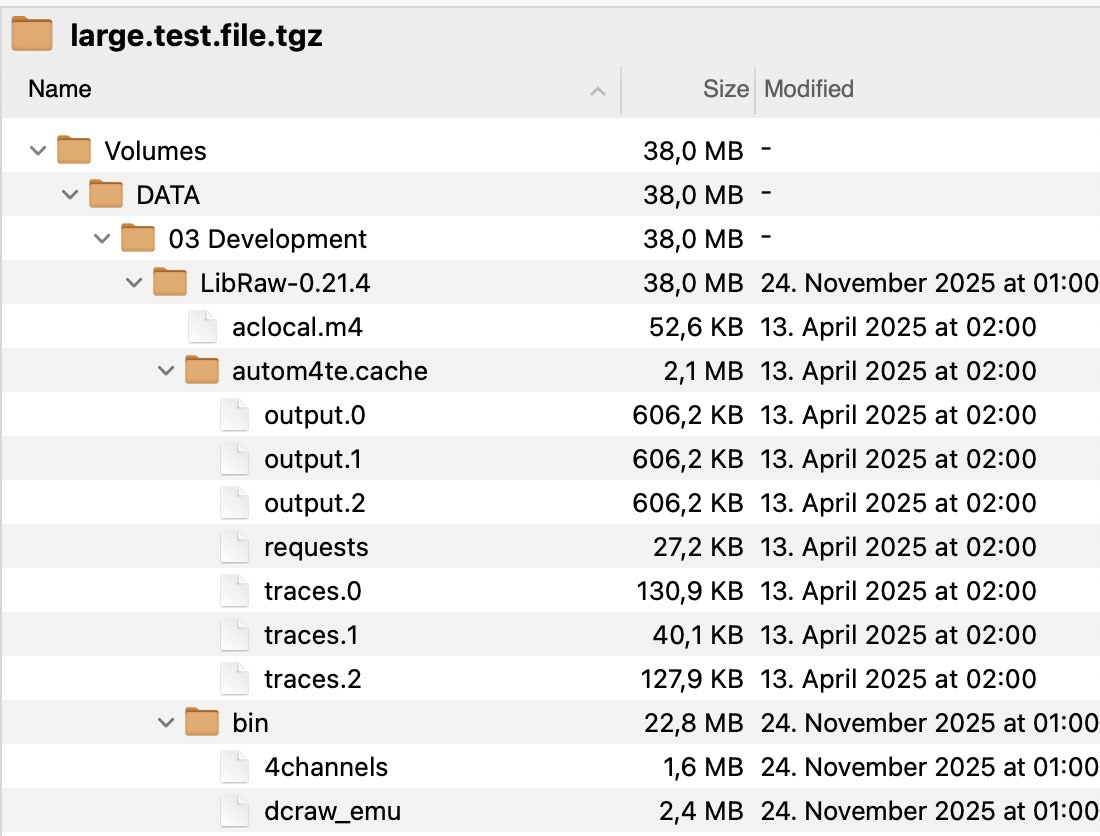The image size is (1100, 836).
Task: Select the traces.0 file name
Action: pos(313,591)
